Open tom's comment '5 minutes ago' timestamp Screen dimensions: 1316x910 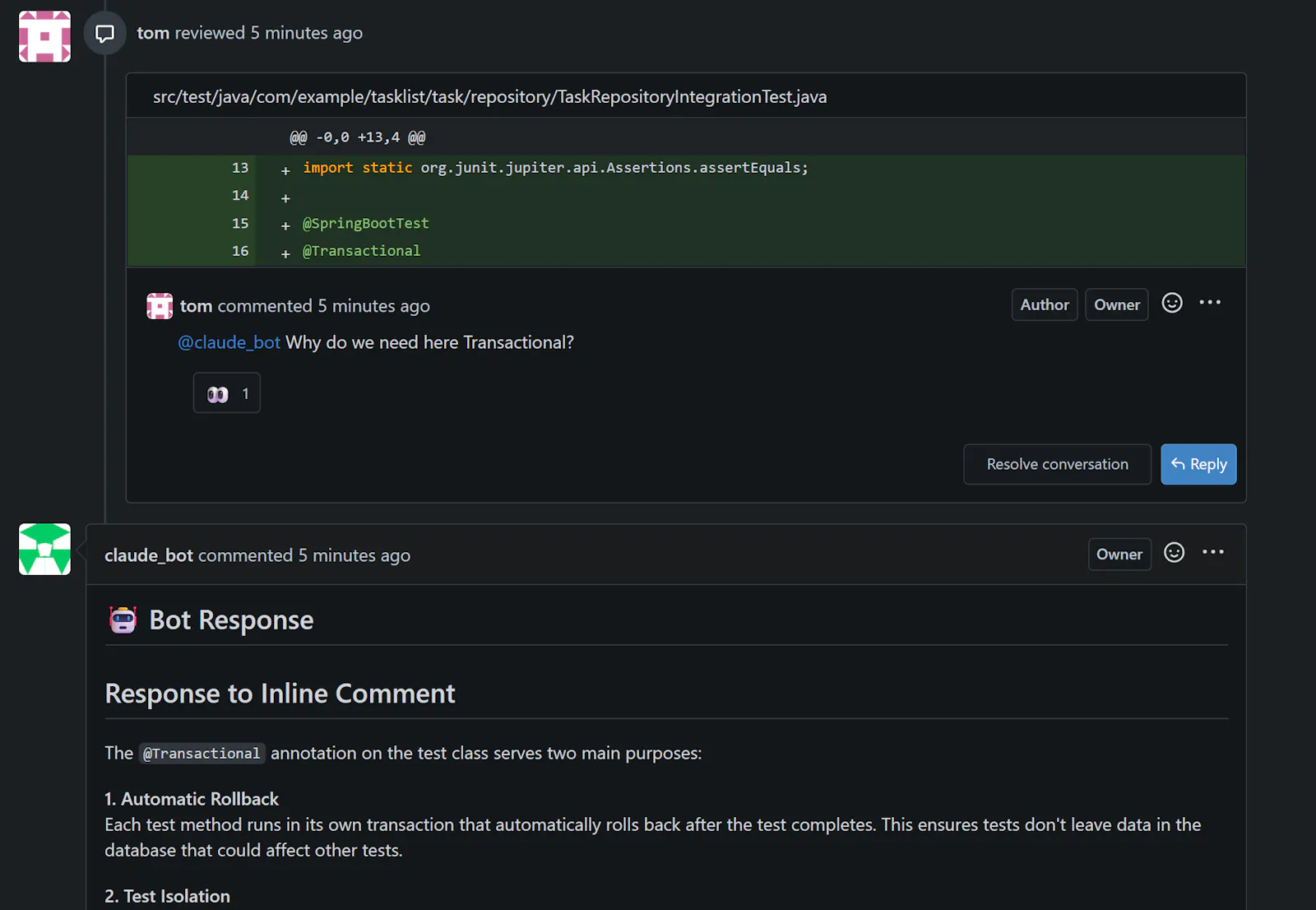(x=373, y=306)
